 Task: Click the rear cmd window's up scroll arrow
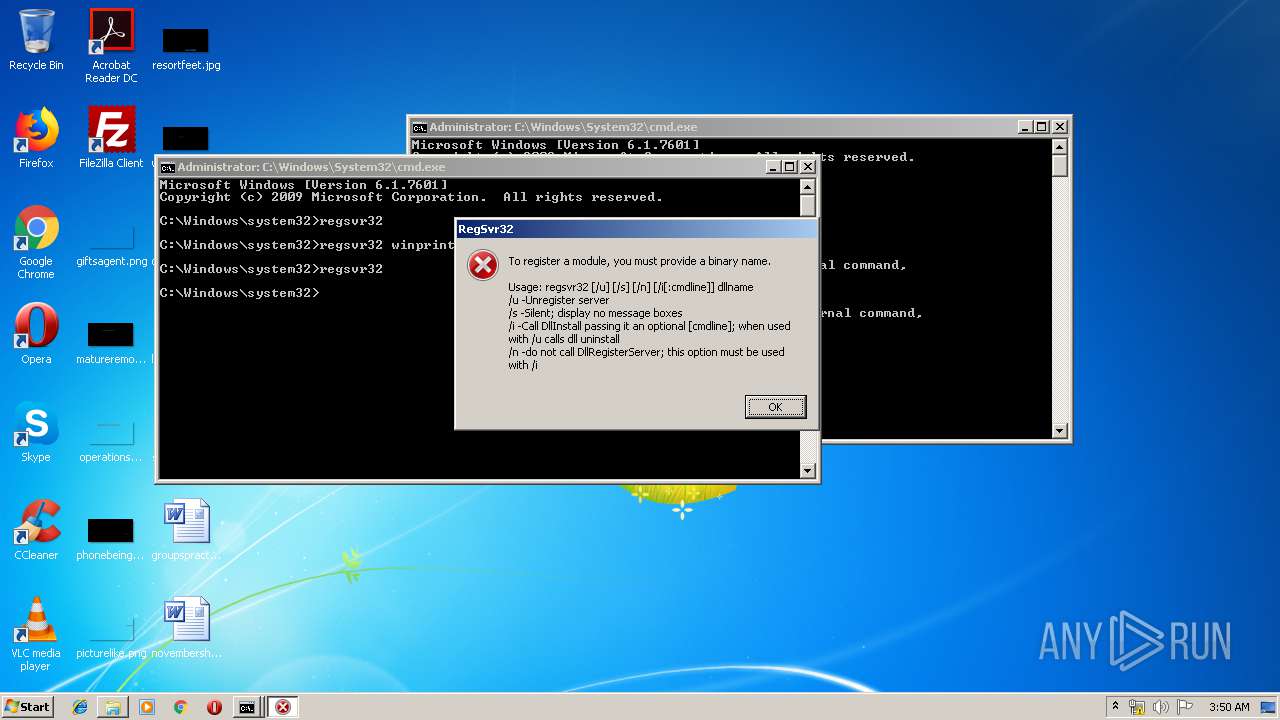point(1060,147)
